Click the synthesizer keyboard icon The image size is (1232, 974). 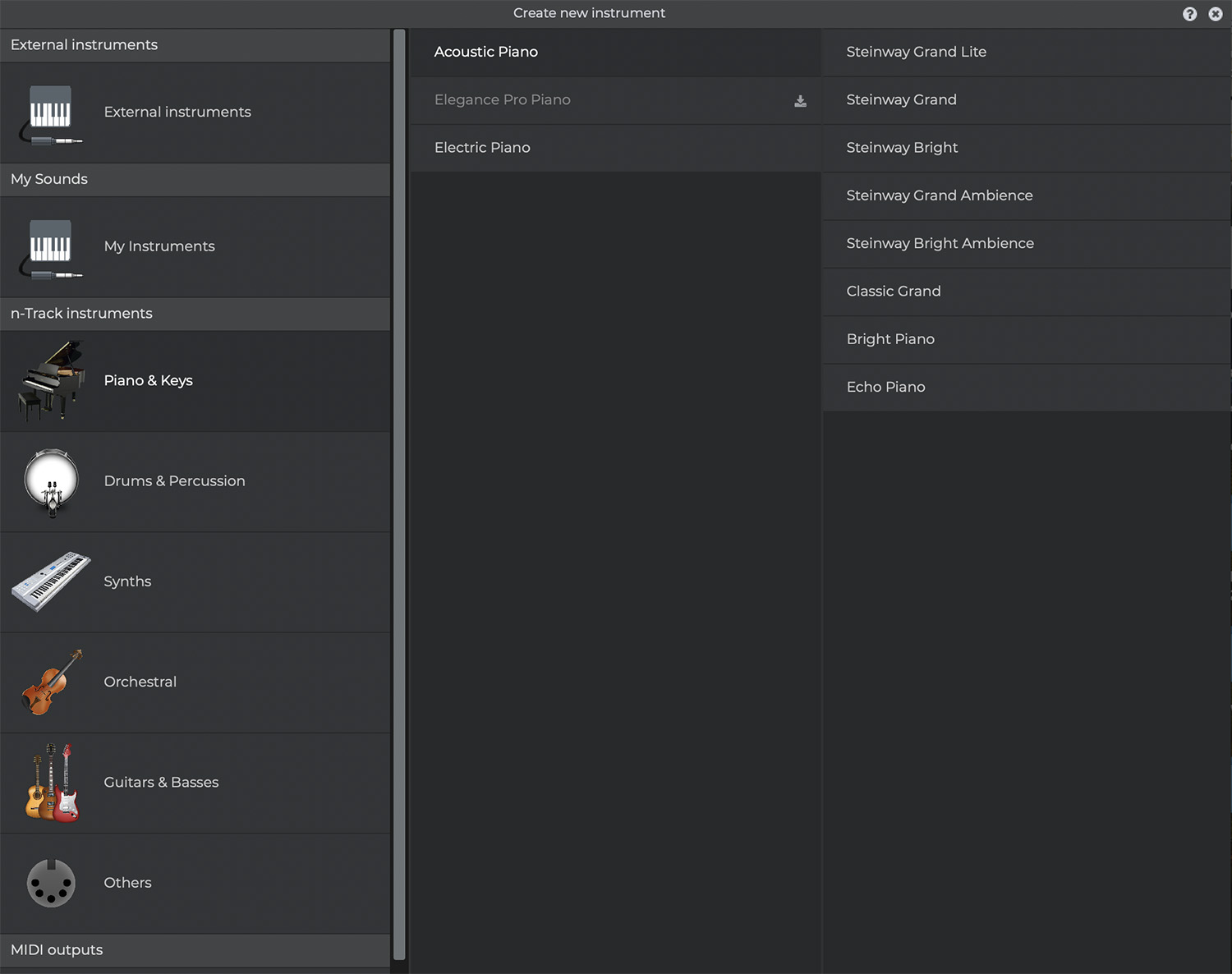click(51, 581)
